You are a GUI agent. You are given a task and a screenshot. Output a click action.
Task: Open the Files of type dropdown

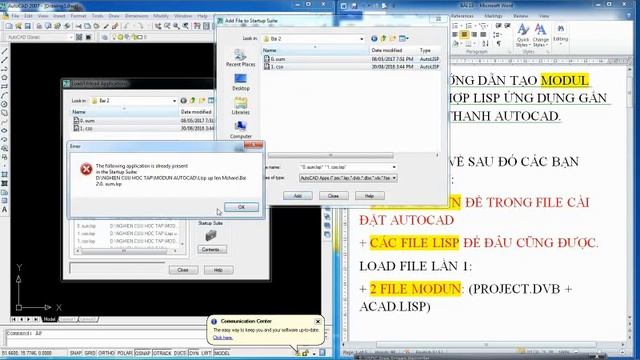coord(394,178)
